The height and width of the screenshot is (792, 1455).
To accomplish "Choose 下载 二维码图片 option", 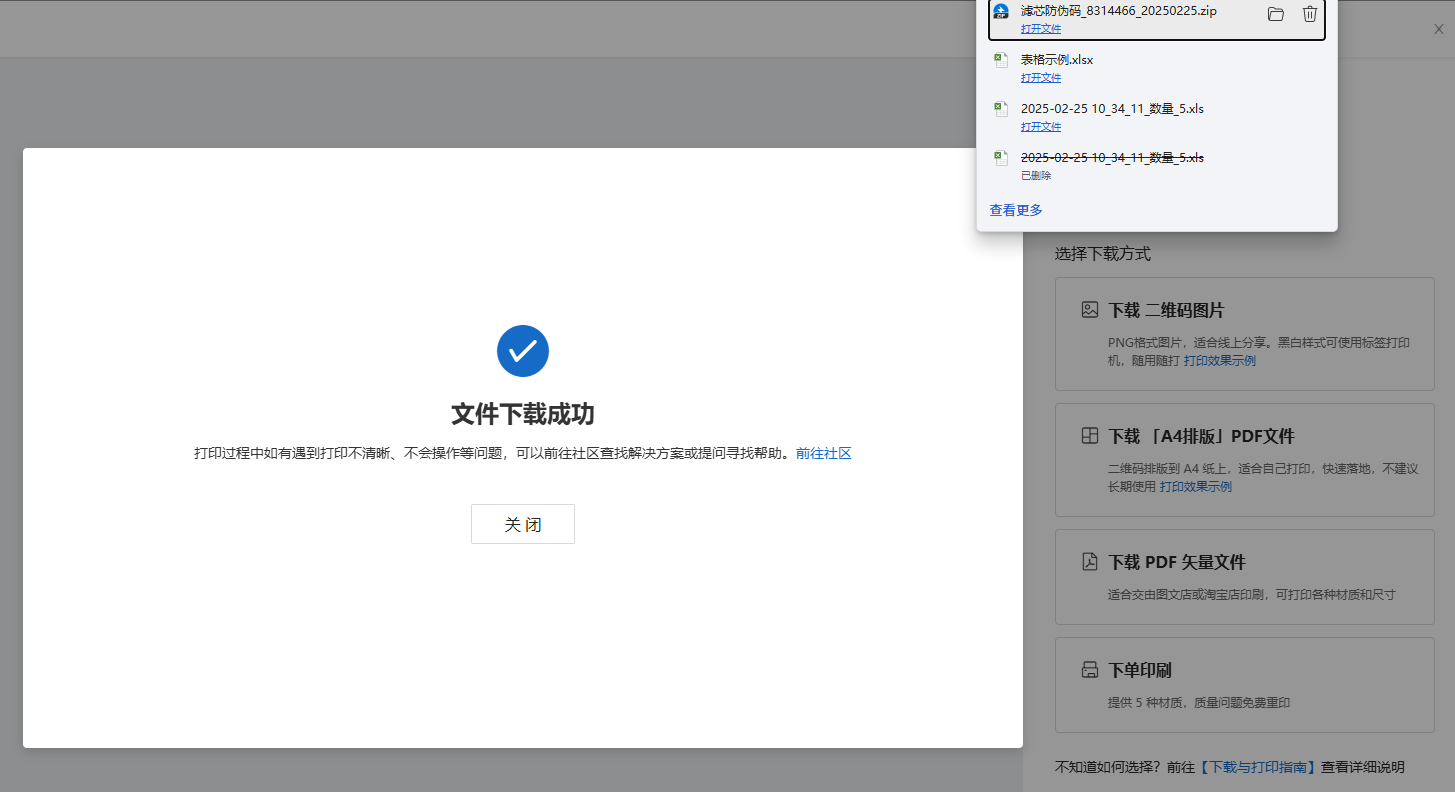I will point(1245,334).
